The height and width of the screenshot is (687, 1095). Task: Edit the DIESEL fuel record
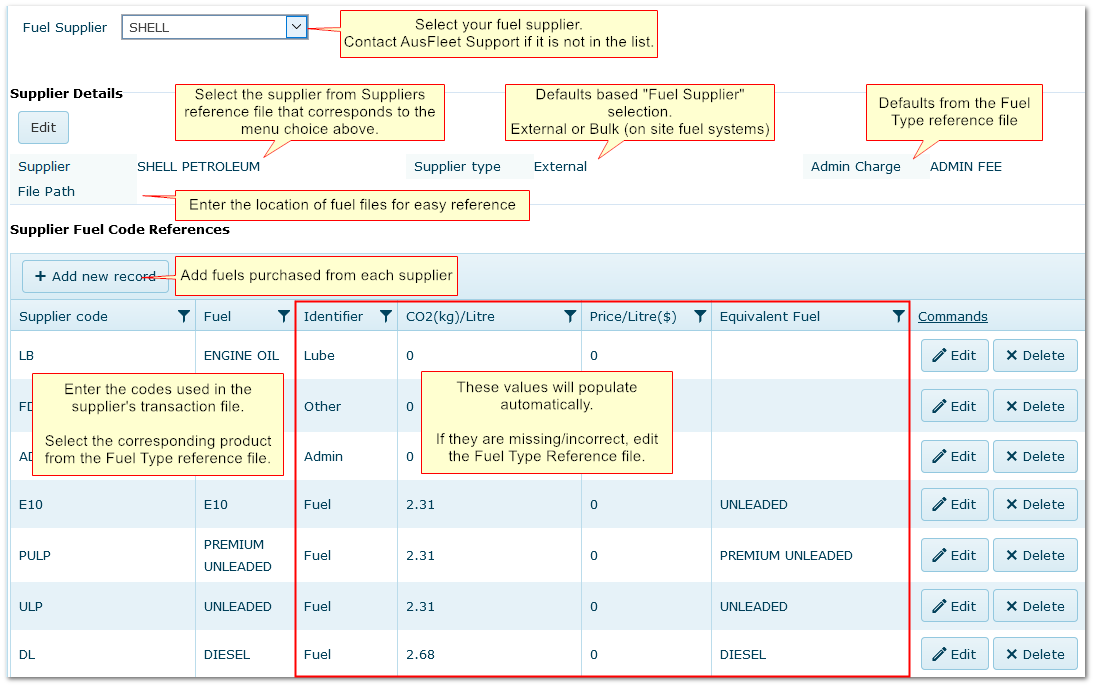[954, 654]
